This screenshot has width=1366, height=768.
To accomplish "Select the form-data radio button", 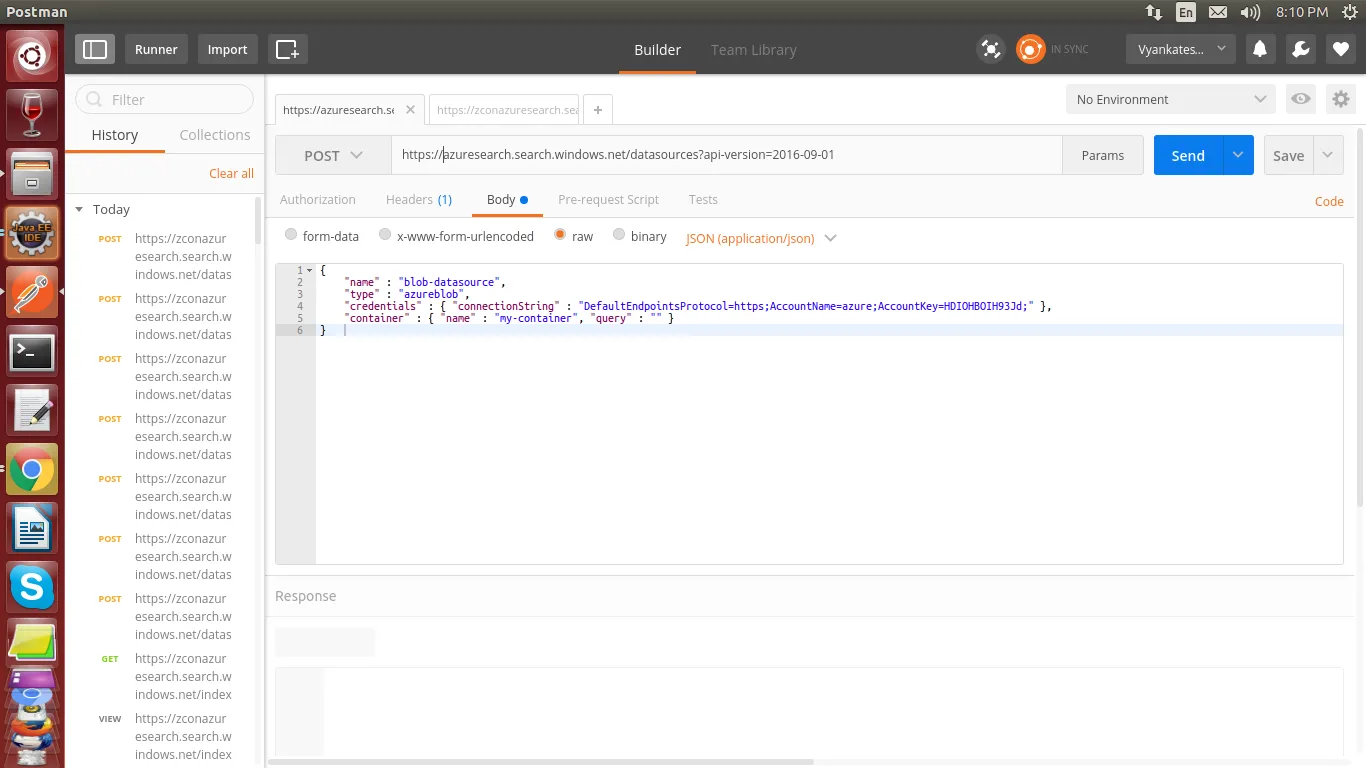I will [x=291, y=235].
